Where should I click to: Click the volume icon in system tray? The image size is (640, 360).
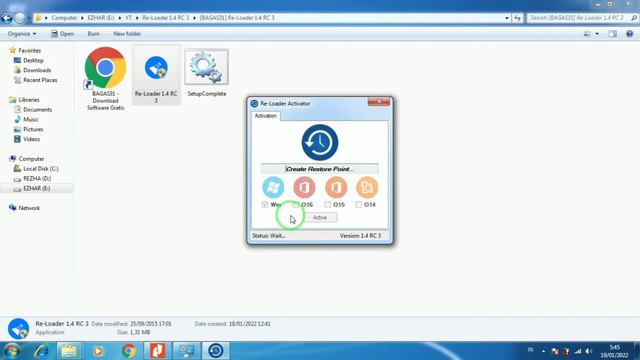tap(589, 351)
